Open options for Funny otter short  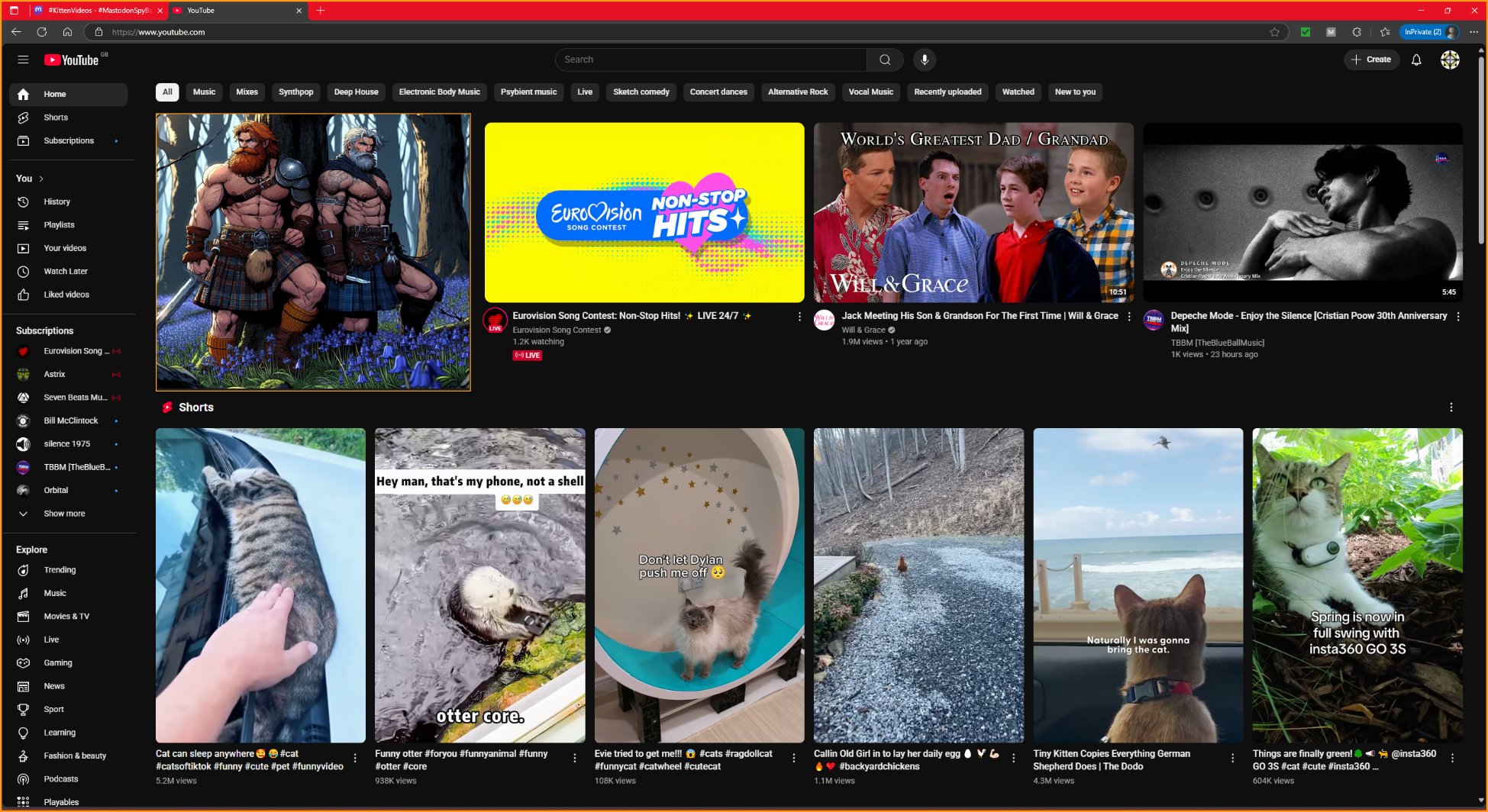click(x=575, y=758)
